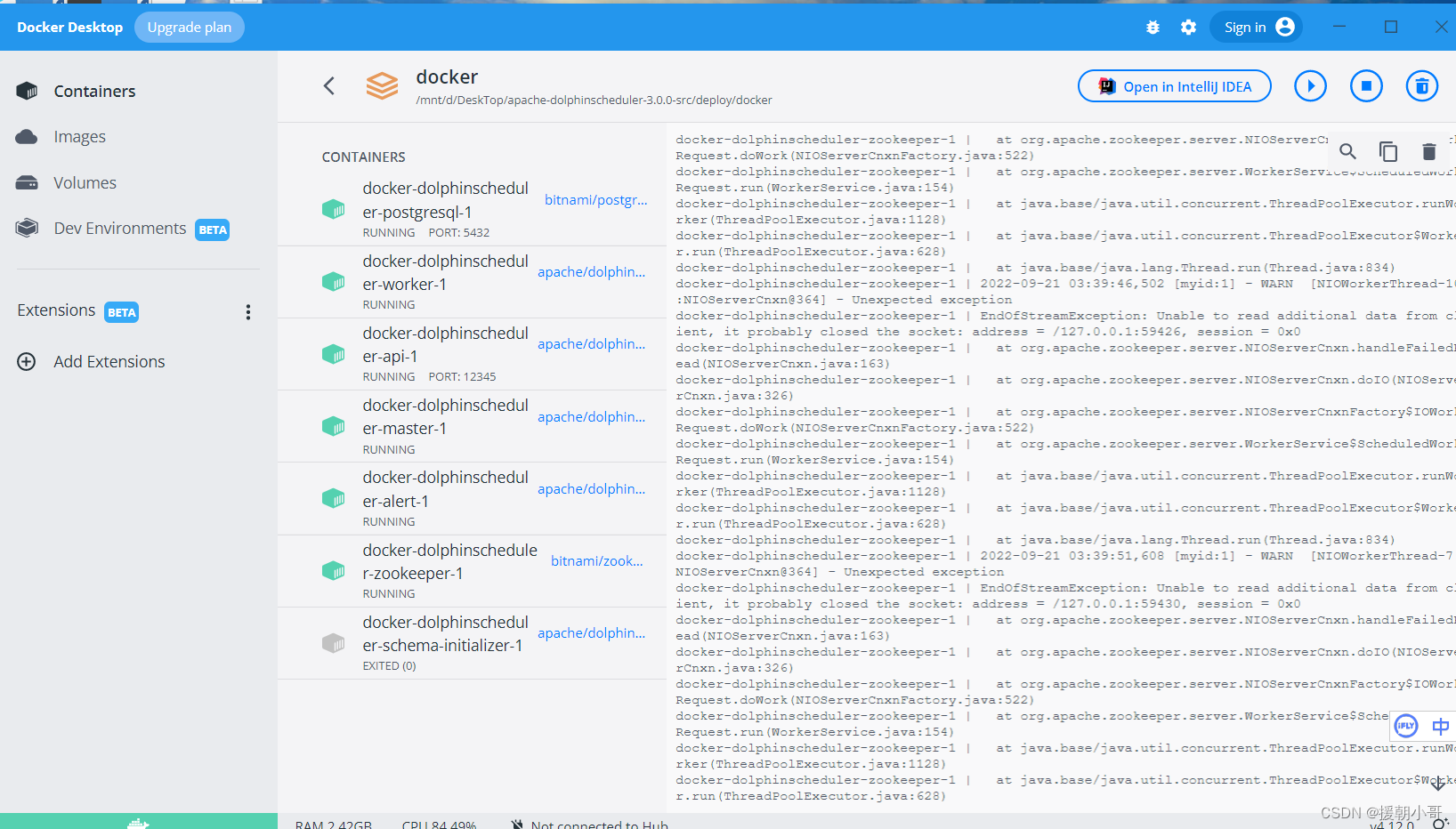Stop the docker compose stack
Viewport: 1456px width, 829px height.
click(1366, 86)
